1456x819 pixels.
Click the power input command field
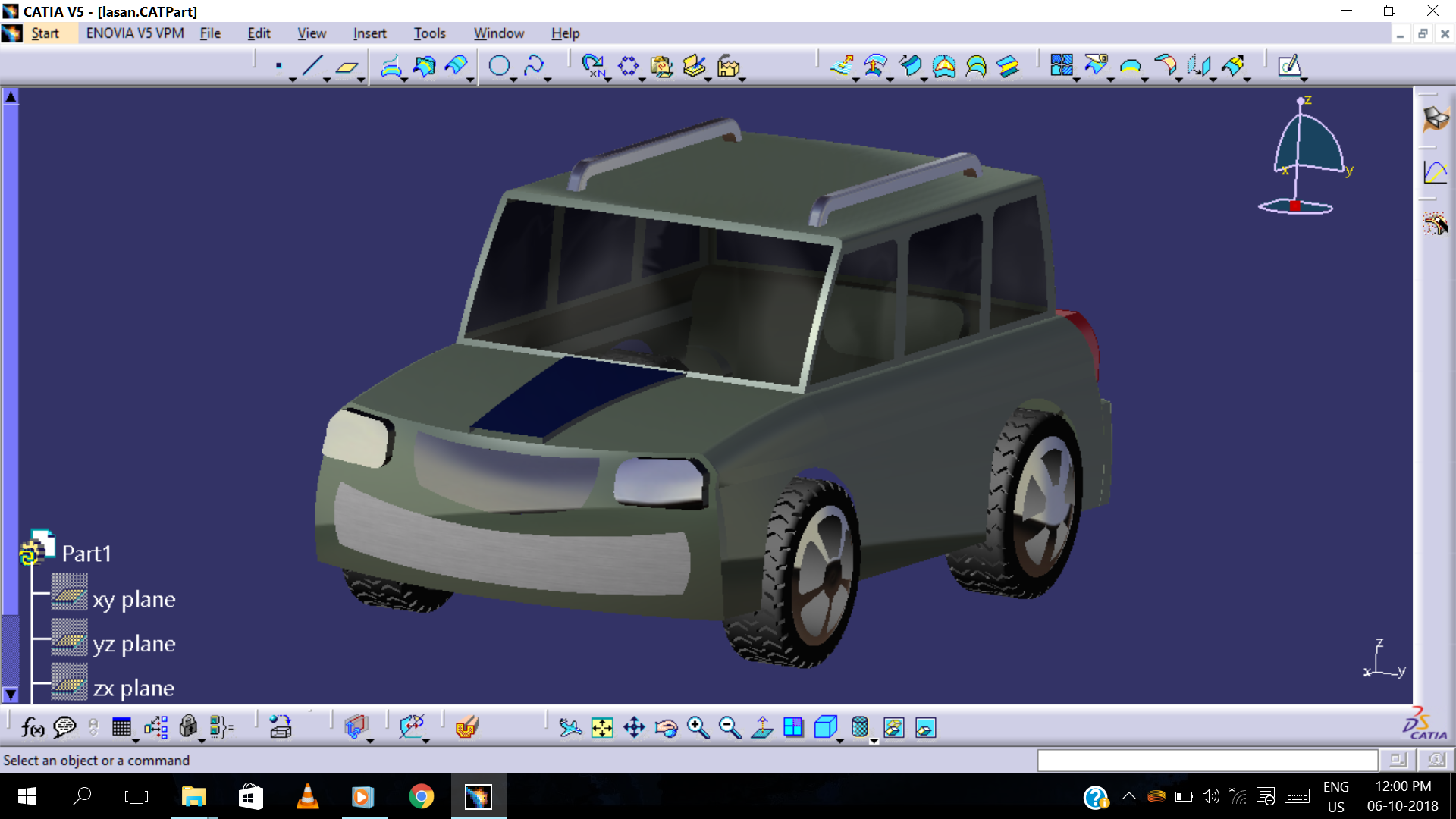pos(1207,760)
